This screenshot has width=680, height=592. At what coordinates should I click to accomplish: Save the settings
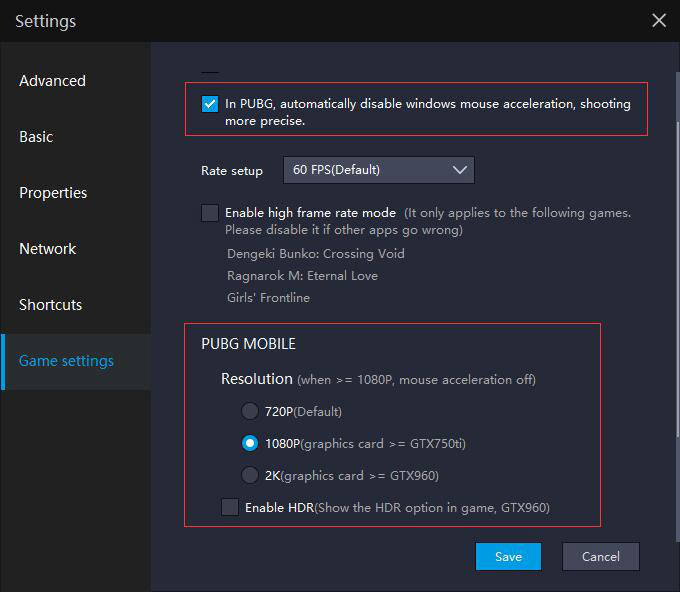[x=508, y=556]
